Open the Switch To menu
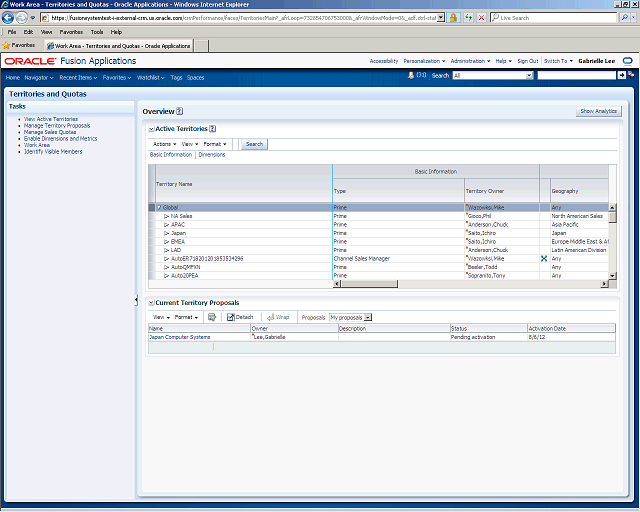Screen dimensions: 640x512 [x=558, y=61]
